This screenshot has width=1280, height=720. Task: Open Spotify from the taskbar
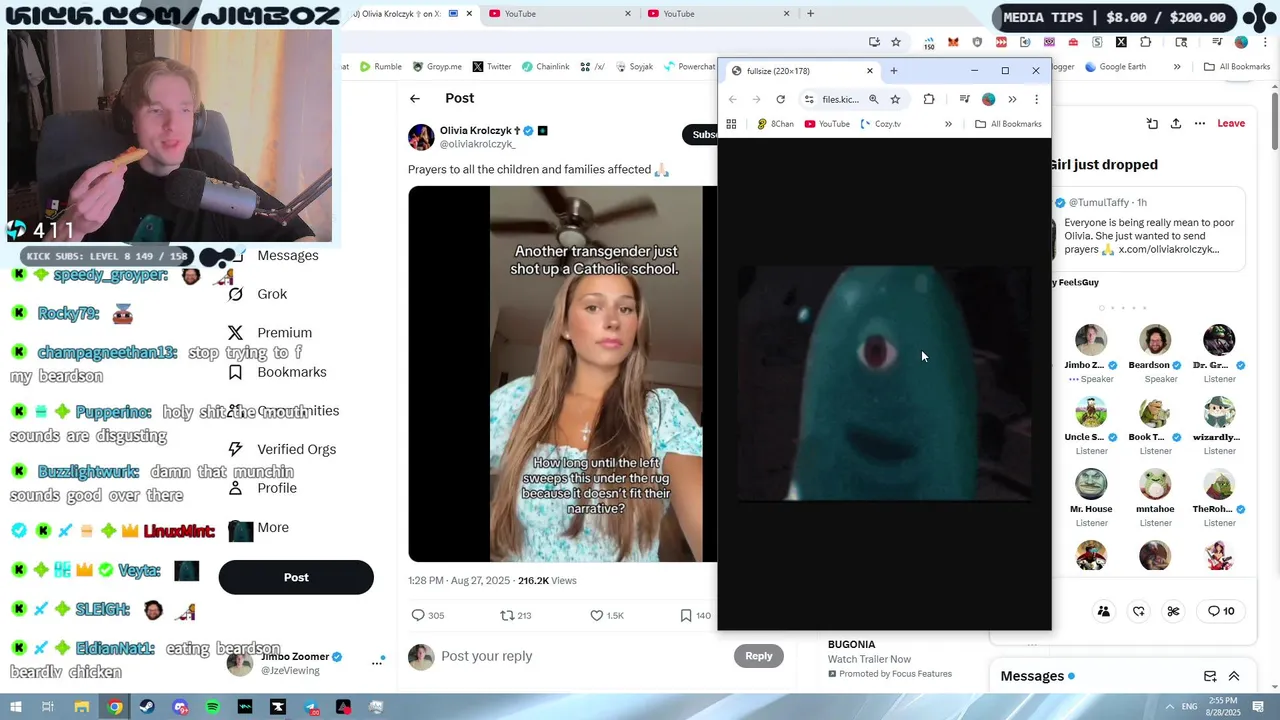pyautogui.click(x=212, y=707)
